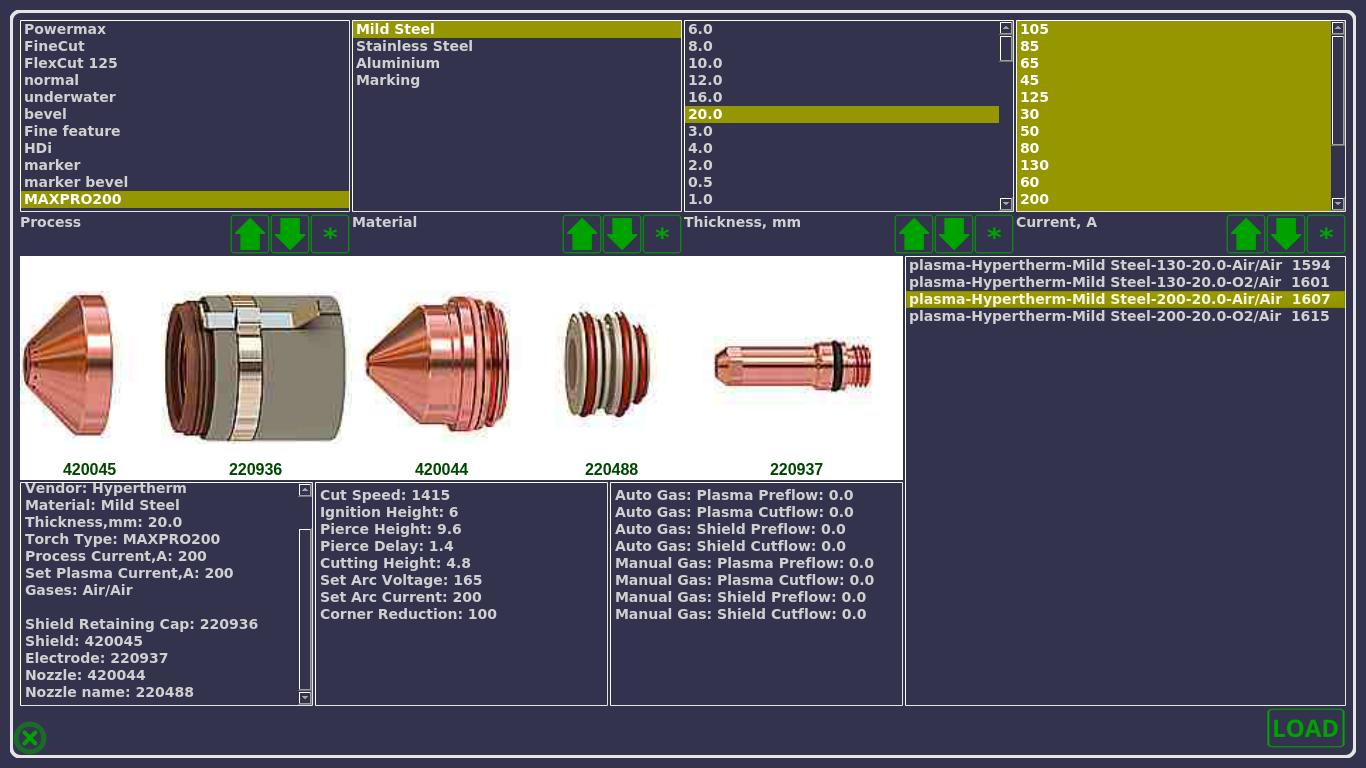Image resolution: width=1366 pixels, height=768 pixels.
Task: Click the down arrow for Current list
Action: [x=1286, y=234]
